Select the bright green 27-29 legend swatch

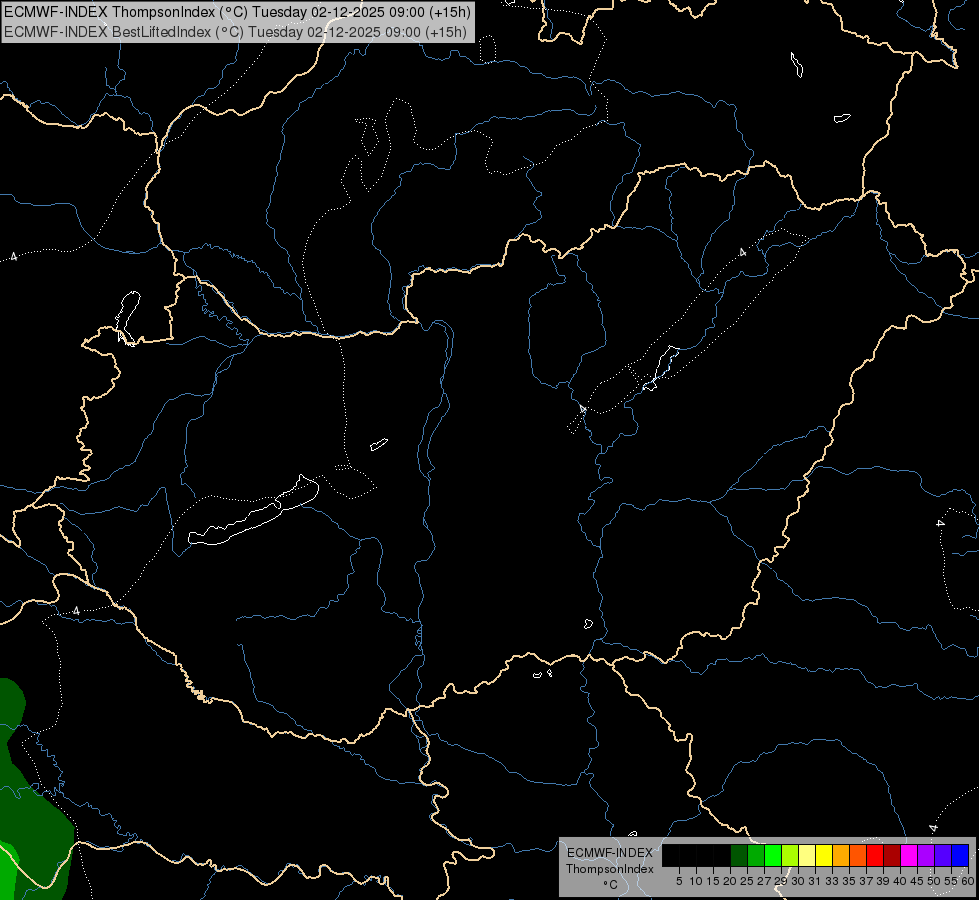coord(773,855)
